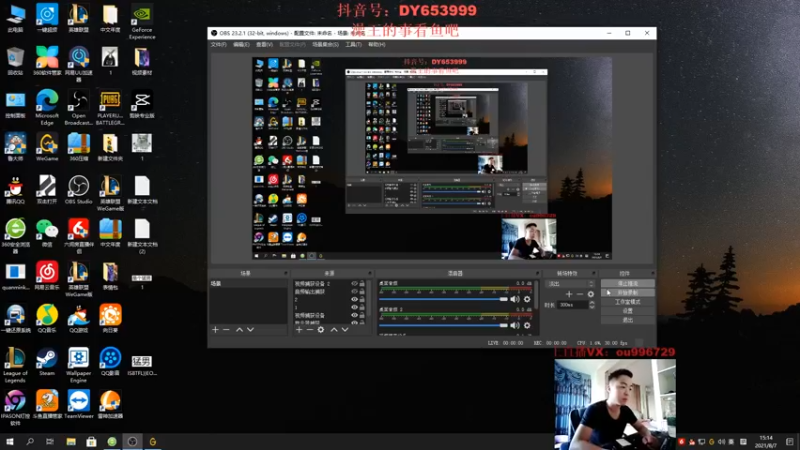Click the transition duration stepper arrows
Image resolution: width=800 pixels, height=450 pixels.
pyautogui.click(x=592, y=305)
